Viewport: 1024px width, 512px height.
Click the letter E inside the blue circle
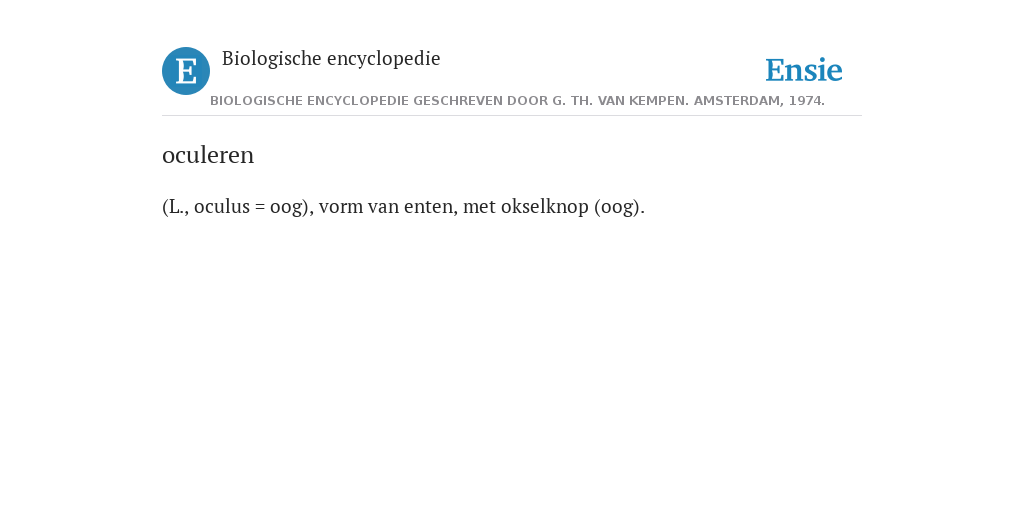pyautogui.click(x=186, y=71)
